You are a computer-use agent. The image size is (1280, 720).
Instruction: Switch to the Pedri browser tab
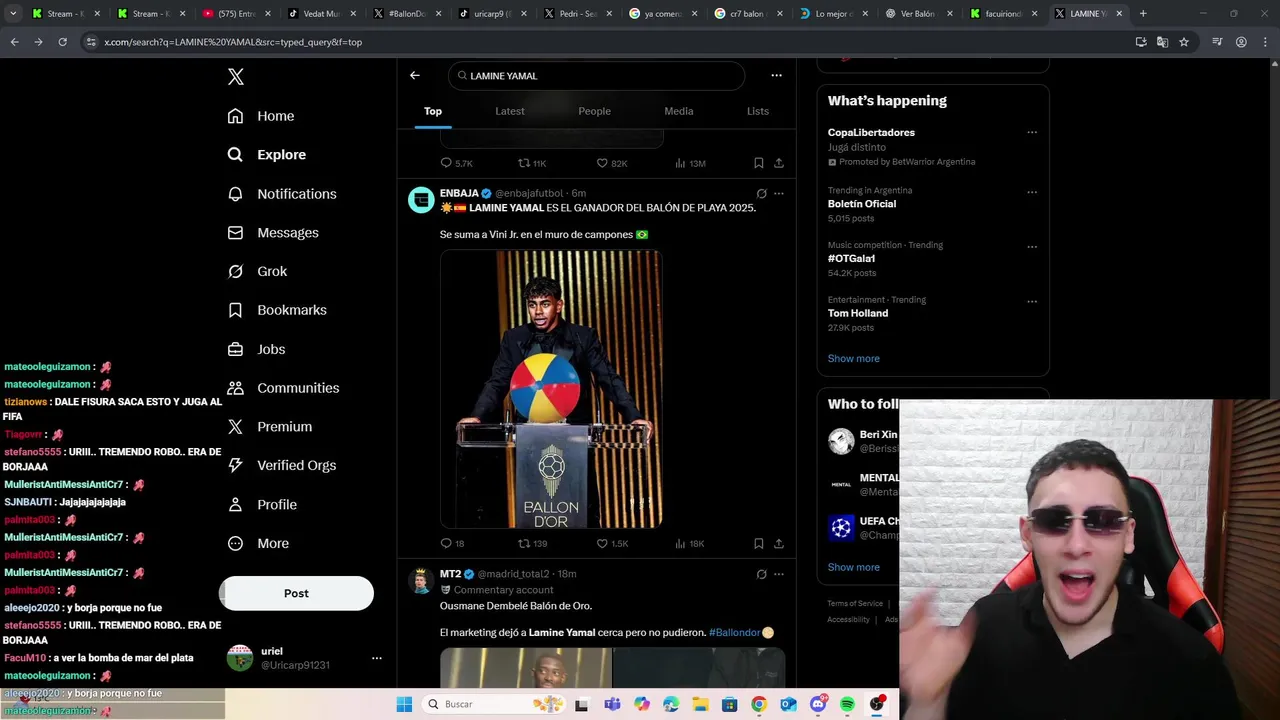pyautogui.click(x=577, y=14)
